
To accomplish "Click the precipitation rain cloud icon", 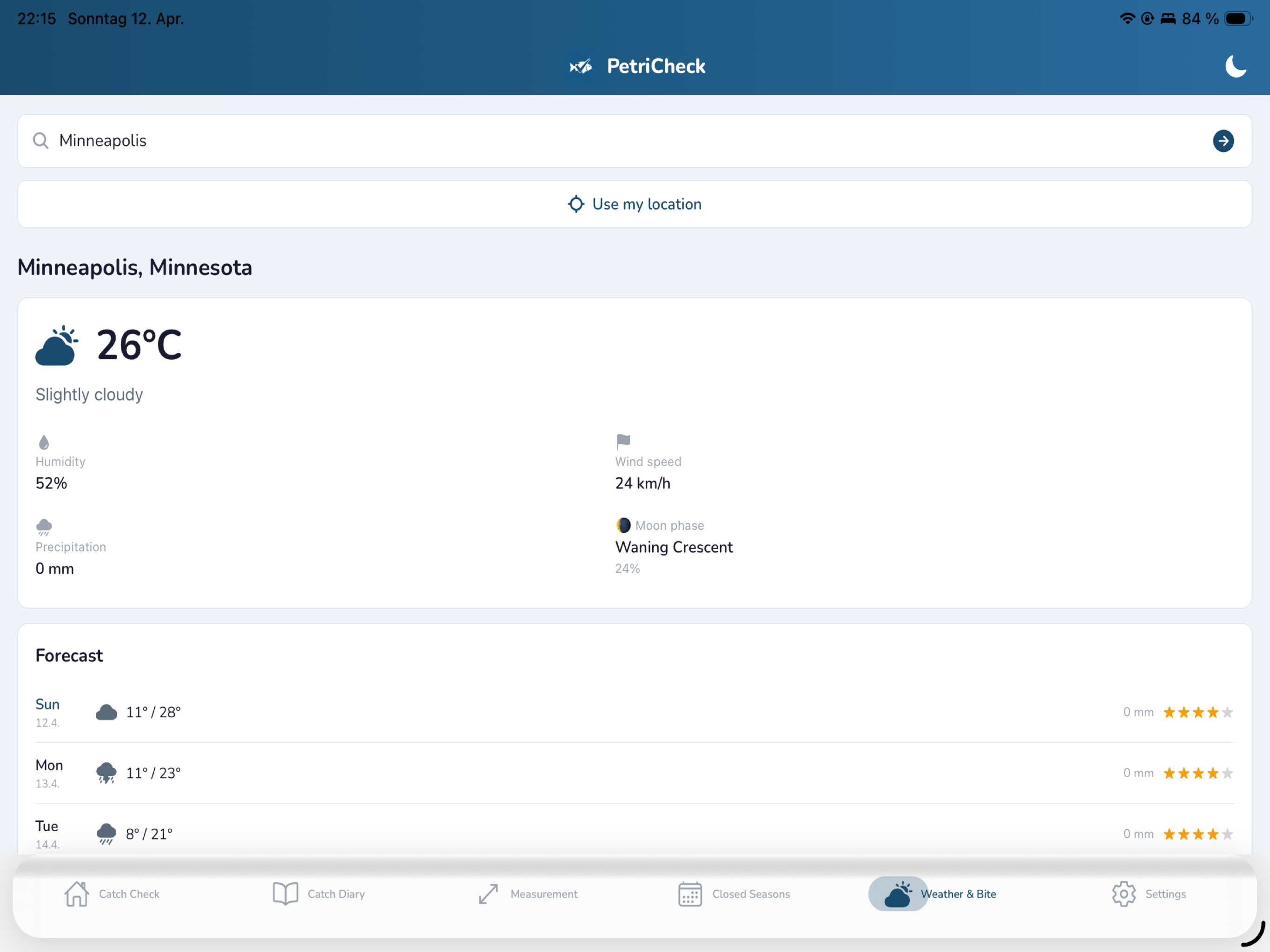I will pos(44,527).
